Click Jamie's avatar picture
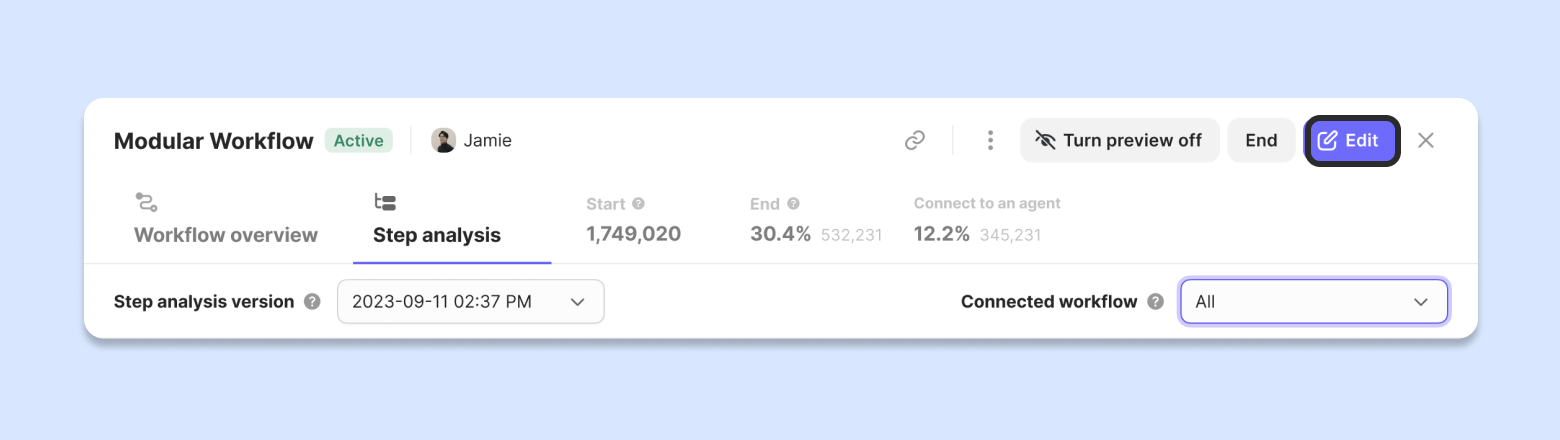This screenshot has height=440, width=1560. pos(443,141)
